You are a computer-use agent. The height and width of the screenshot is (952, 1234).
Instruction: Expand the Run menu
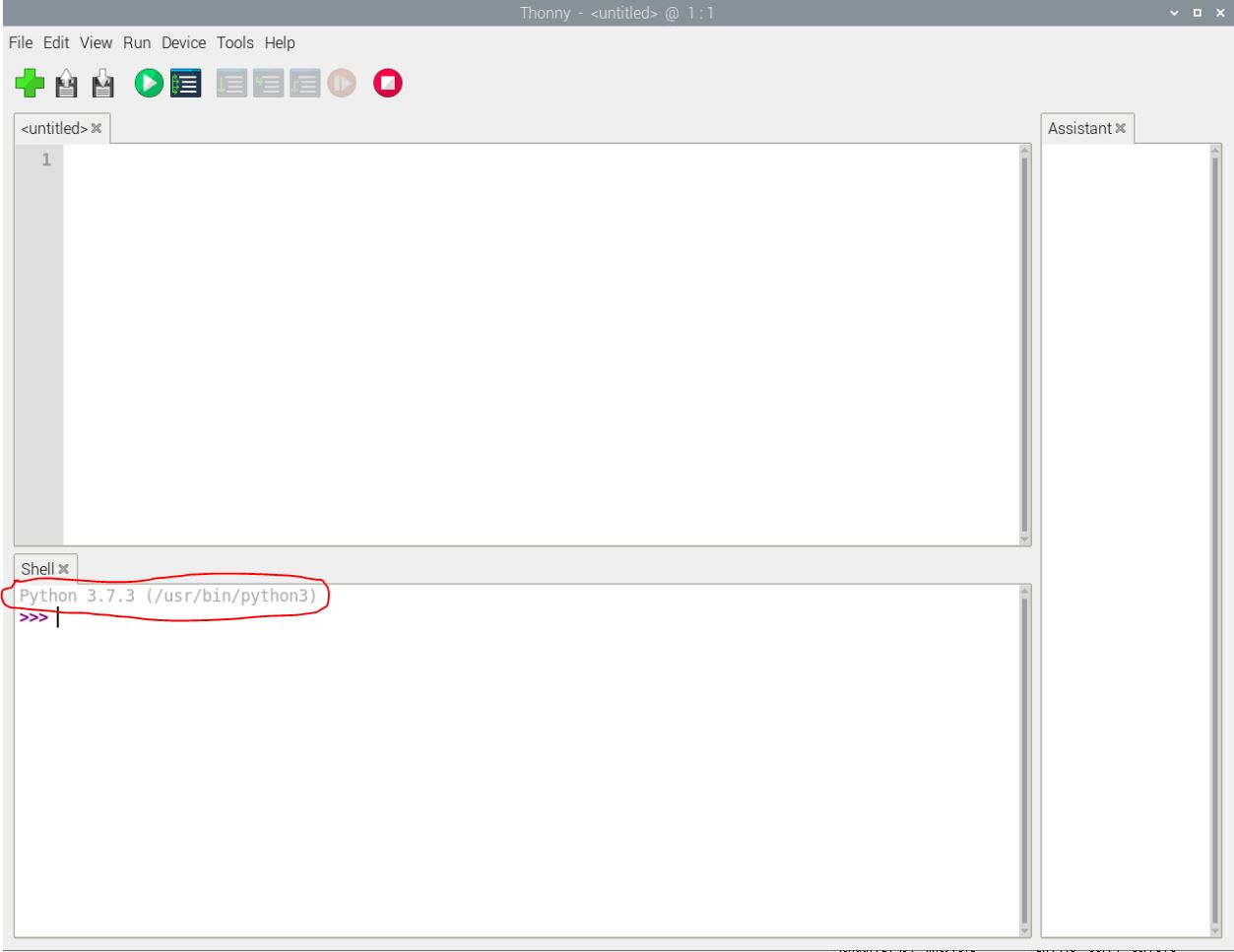tap(137, 43)
